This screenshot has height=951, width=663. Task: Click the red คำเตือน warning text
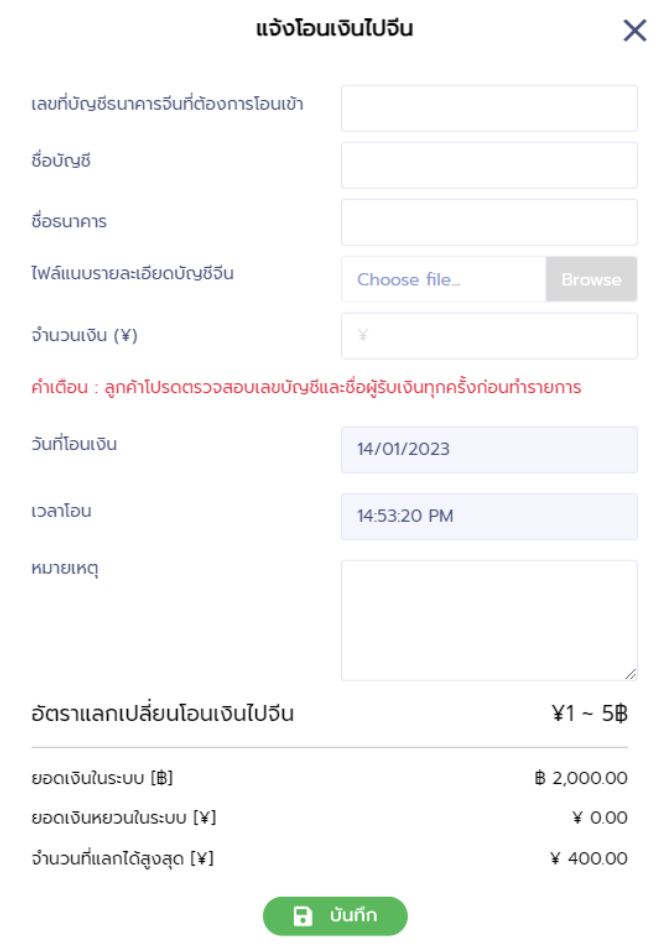pyautogui.click(x=306, y=387)
